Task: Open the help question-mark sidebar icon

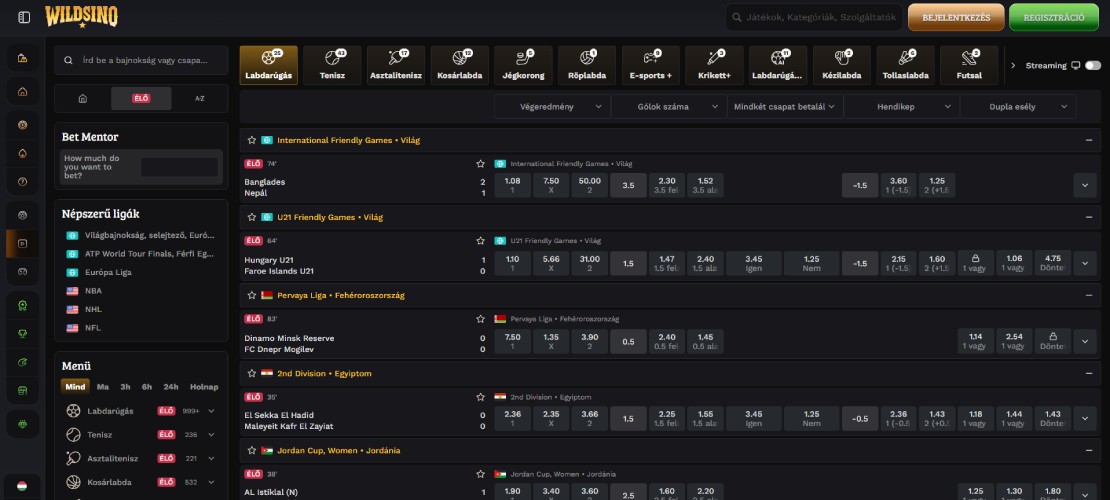Action: (23, 182)
